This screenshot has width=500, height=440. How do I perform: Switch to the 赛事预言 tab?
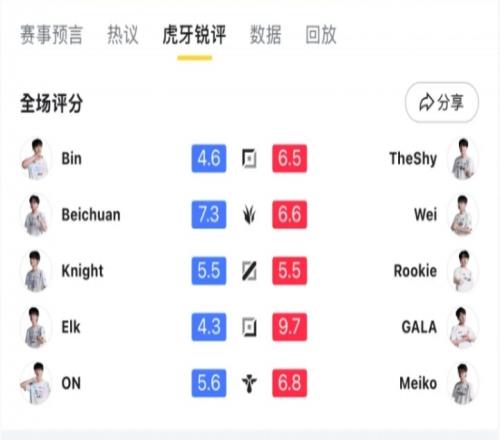pos(51,35)
